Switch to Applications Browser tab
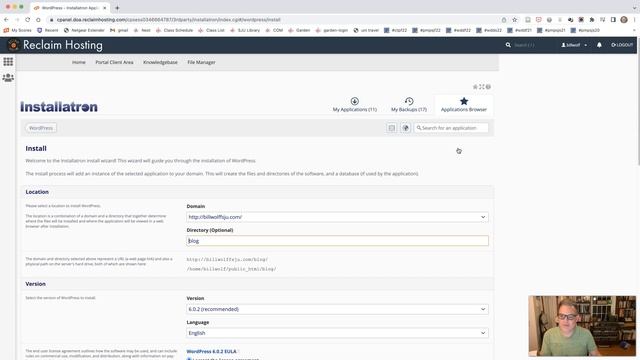This screenshot has height=360, width=640. [x=464, y=104]
